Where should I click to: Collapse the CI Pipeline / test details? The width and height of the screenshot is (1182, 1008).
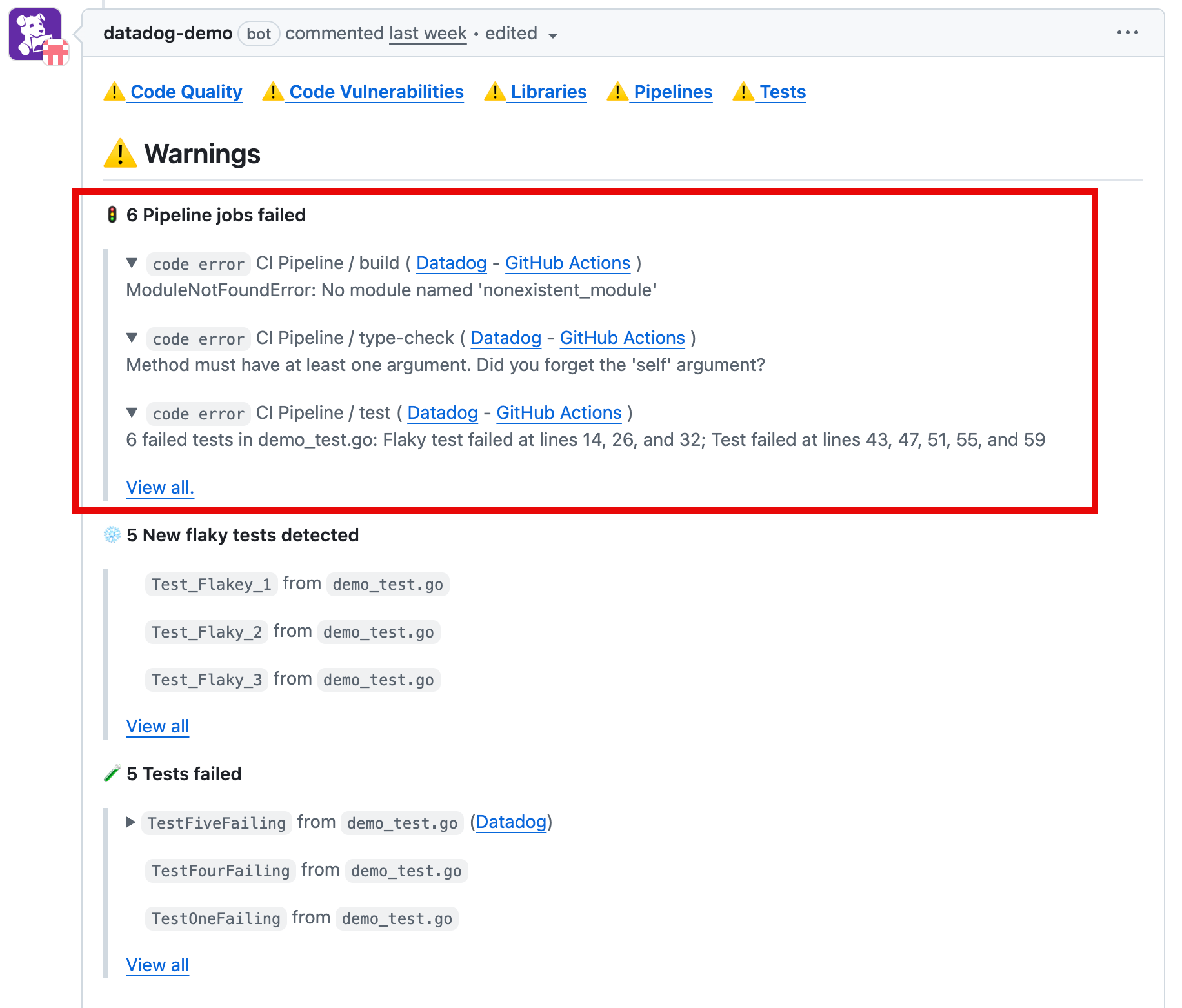132,412
